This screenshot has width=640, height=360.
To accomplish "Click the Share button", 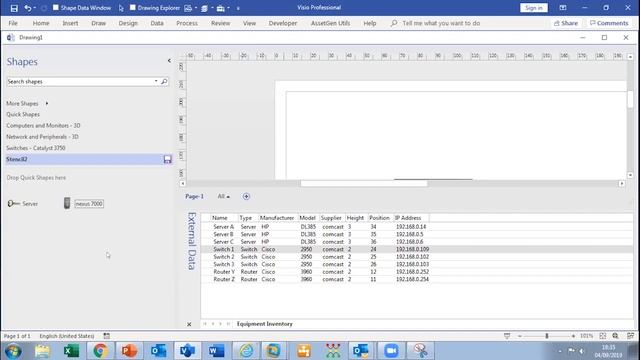I will [x=566, y=23].
